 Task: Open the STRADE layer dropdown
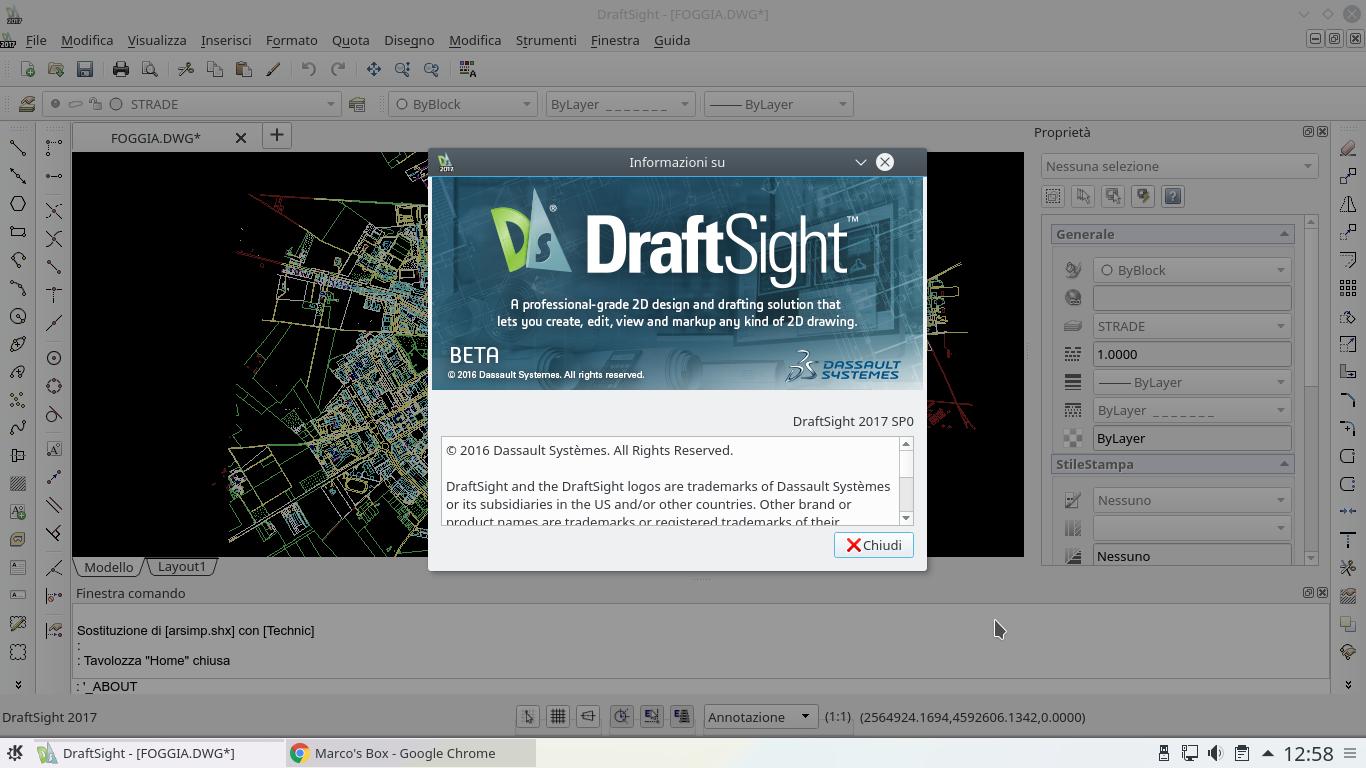click(192, 104)
